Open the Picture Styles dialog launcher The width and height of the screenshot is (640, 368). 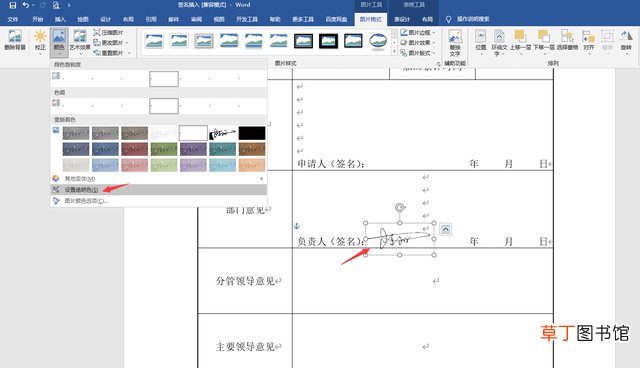[439, 64]
